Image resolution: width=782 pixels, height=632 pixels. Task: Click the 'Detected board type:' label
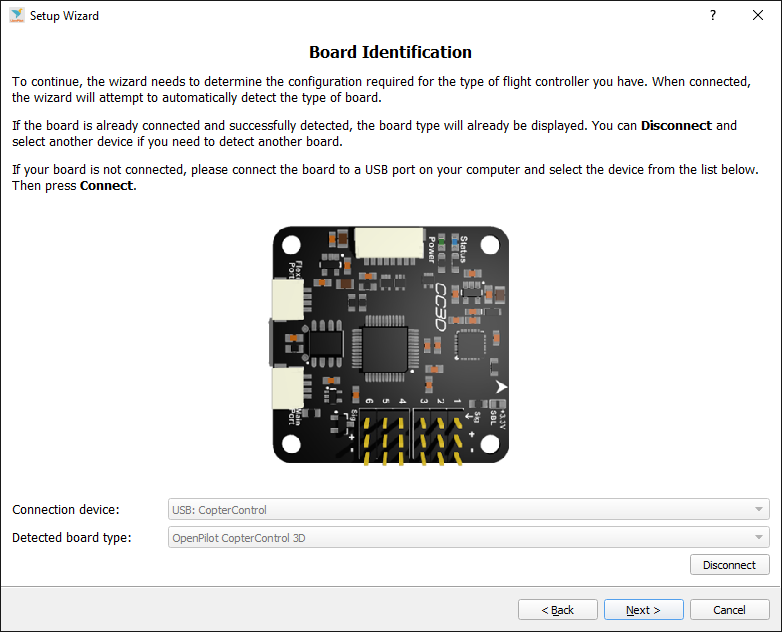pos(72,537)
